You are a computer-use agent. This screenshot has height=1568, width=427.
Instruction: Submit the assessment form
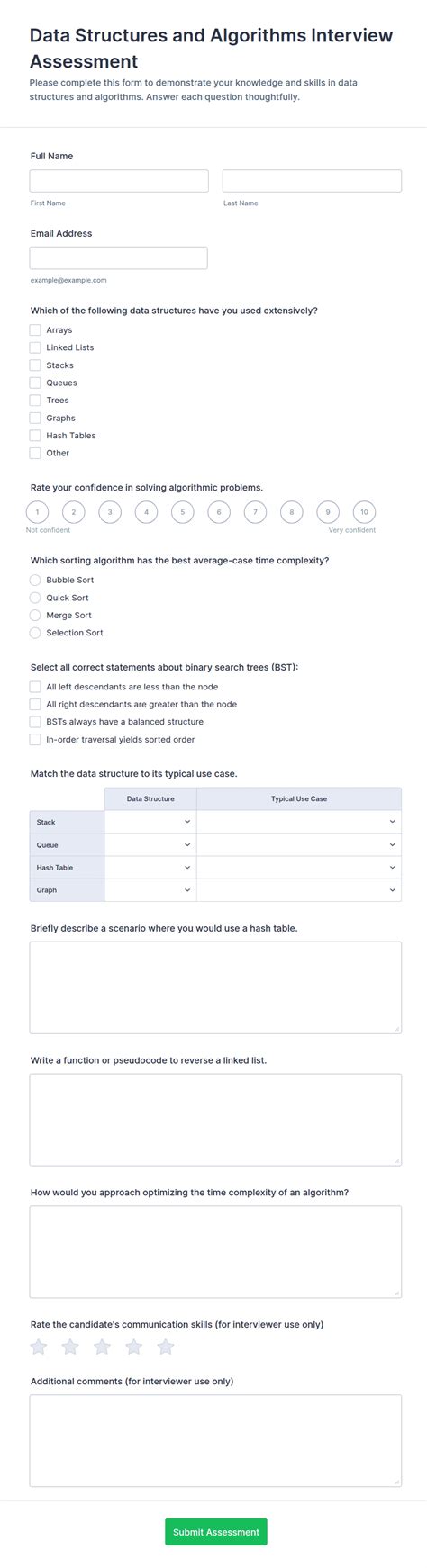[x=216, y=1532]
